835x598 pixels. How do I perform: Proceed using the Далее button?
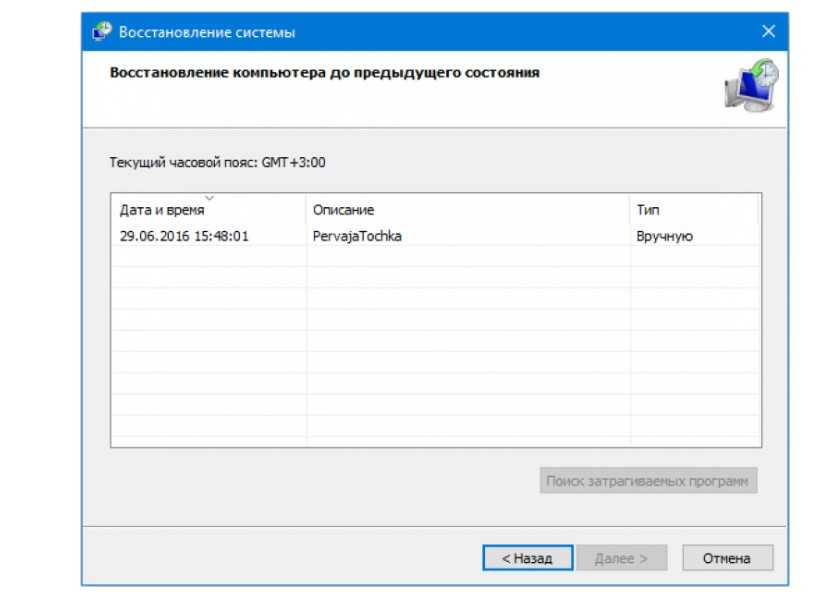621,558
